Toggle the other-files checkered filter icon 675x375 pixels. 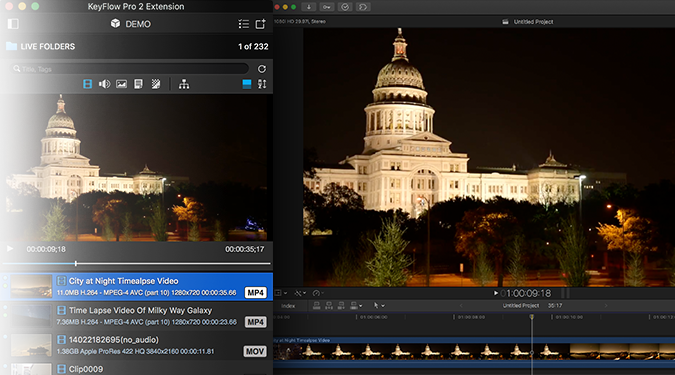point(156,84)
